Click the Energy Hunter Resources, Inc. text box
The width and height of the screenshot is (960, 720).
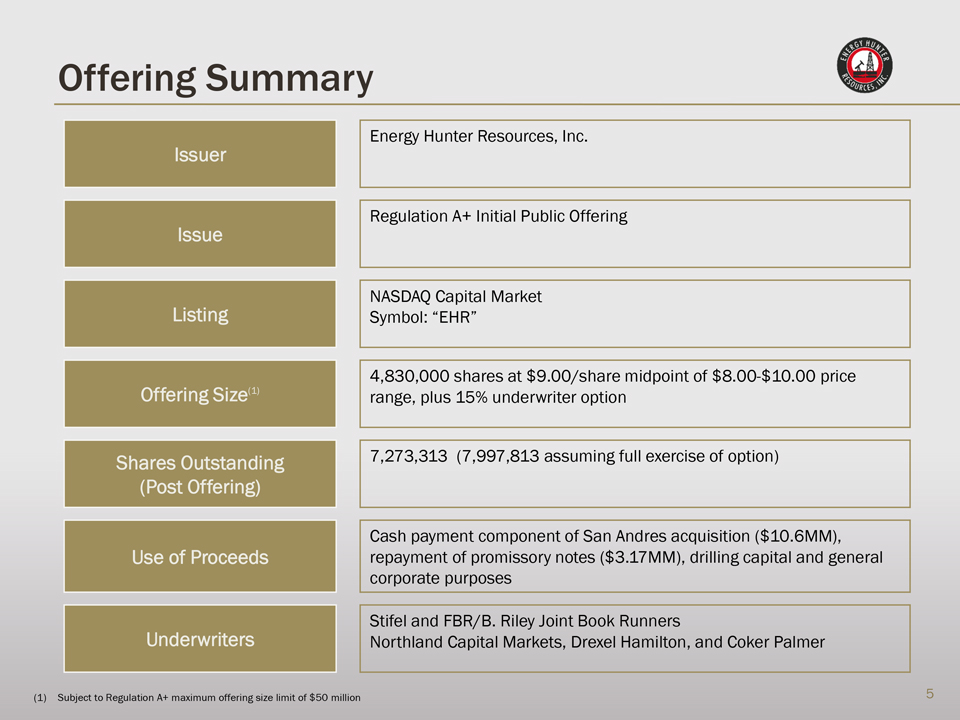click(x=634, y=154)
